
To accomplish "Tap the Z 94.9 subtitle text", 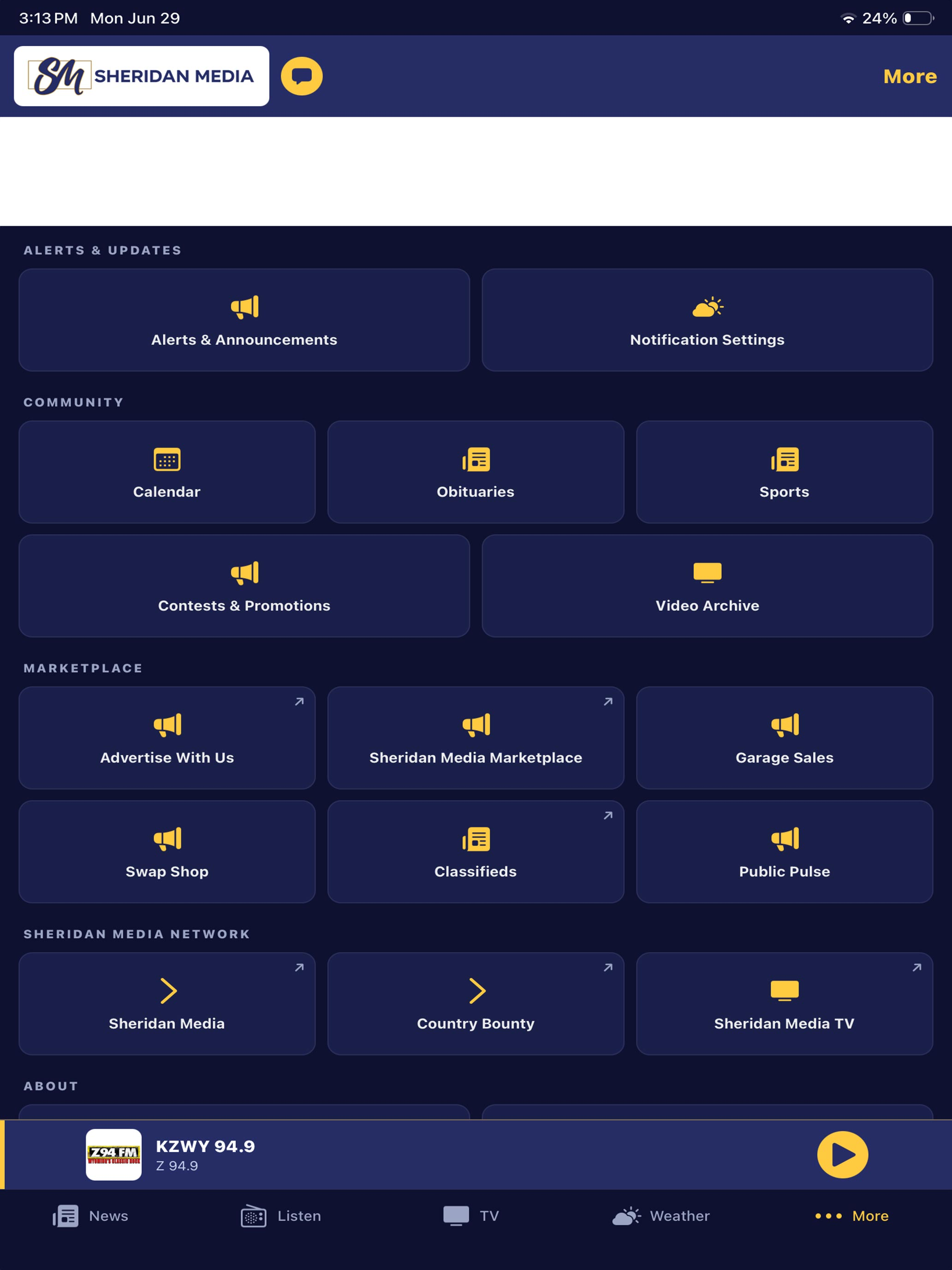I will click(177, 1166).
